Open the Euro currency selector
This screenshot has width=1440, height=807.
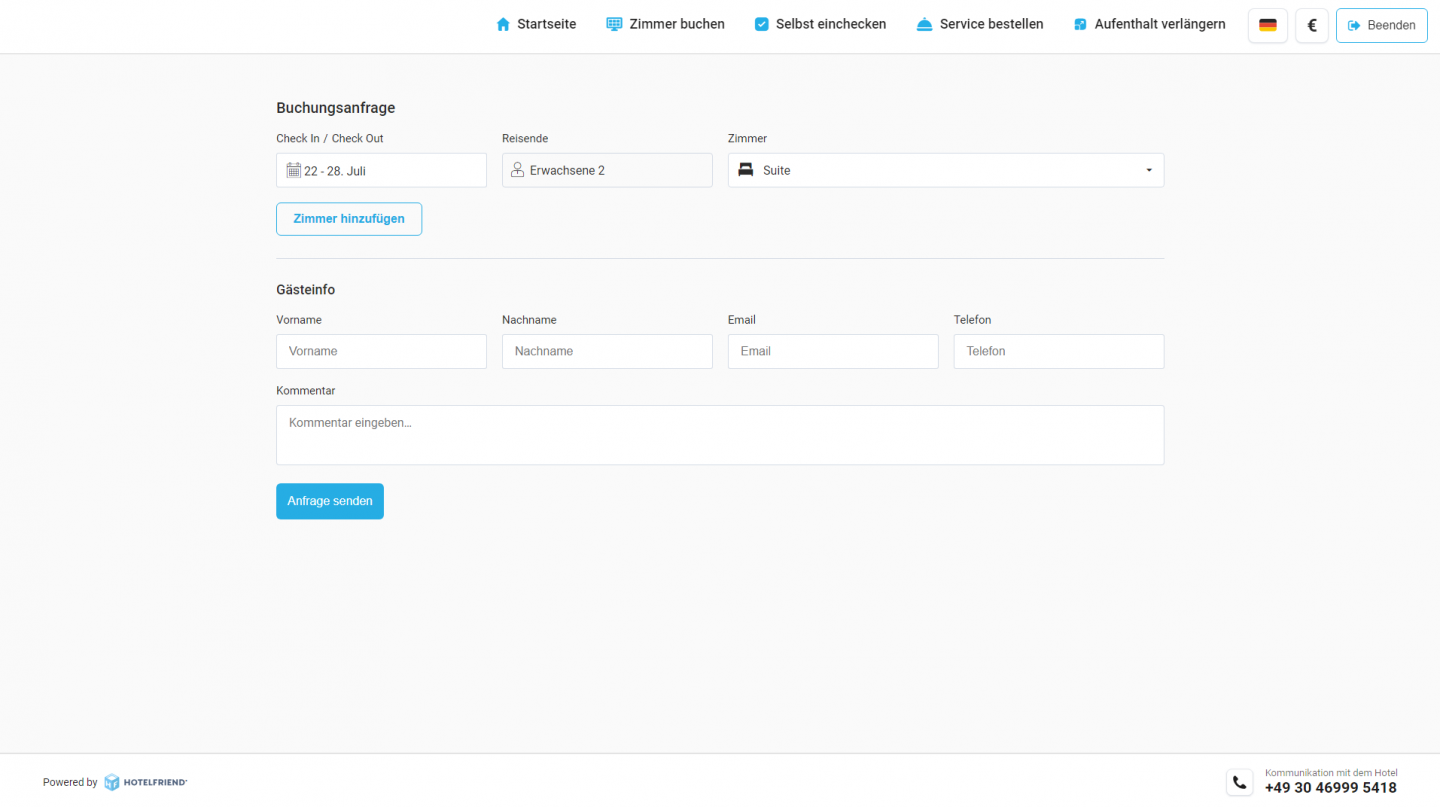pyautogui.click(x=1312, y=25)
